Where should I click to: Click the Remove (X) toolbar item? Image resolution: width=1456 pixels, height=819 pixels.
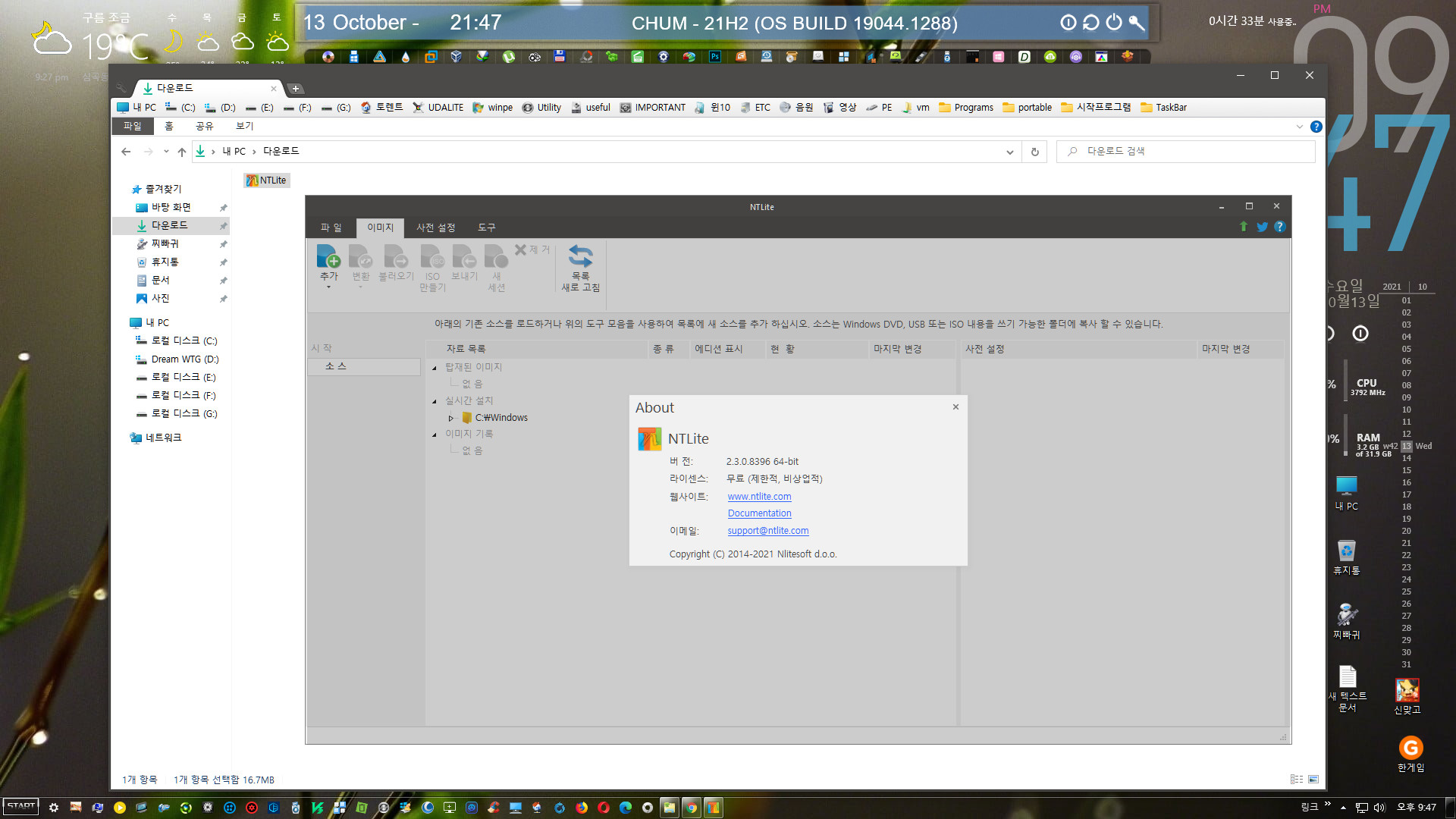click(532, 249)
